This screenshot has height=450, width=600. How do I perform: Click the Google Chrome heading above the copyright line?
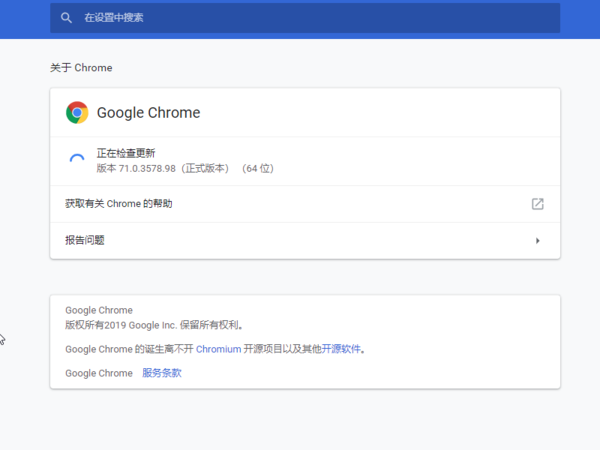pyautogui.click(x=98, y=310)
